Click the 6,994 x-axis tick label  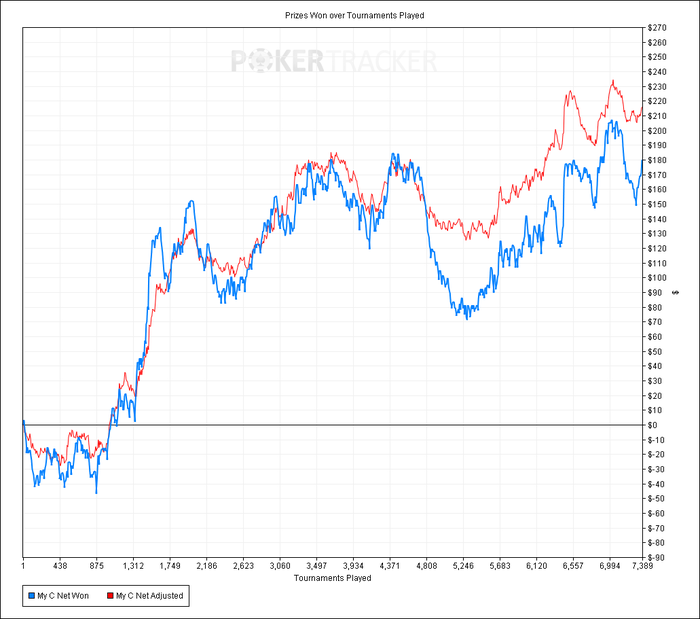[x=610, y=566]
